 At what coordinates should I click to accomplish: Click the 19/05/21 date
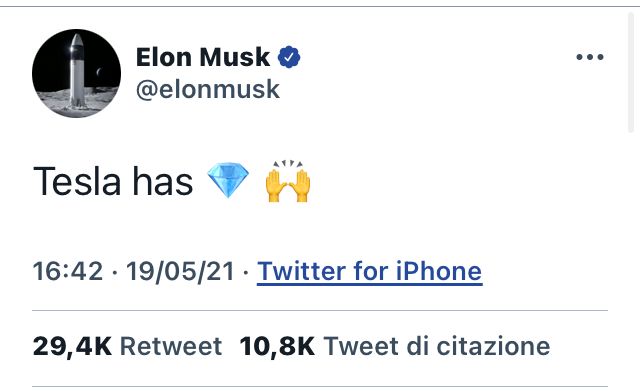[x=180, y=271]
